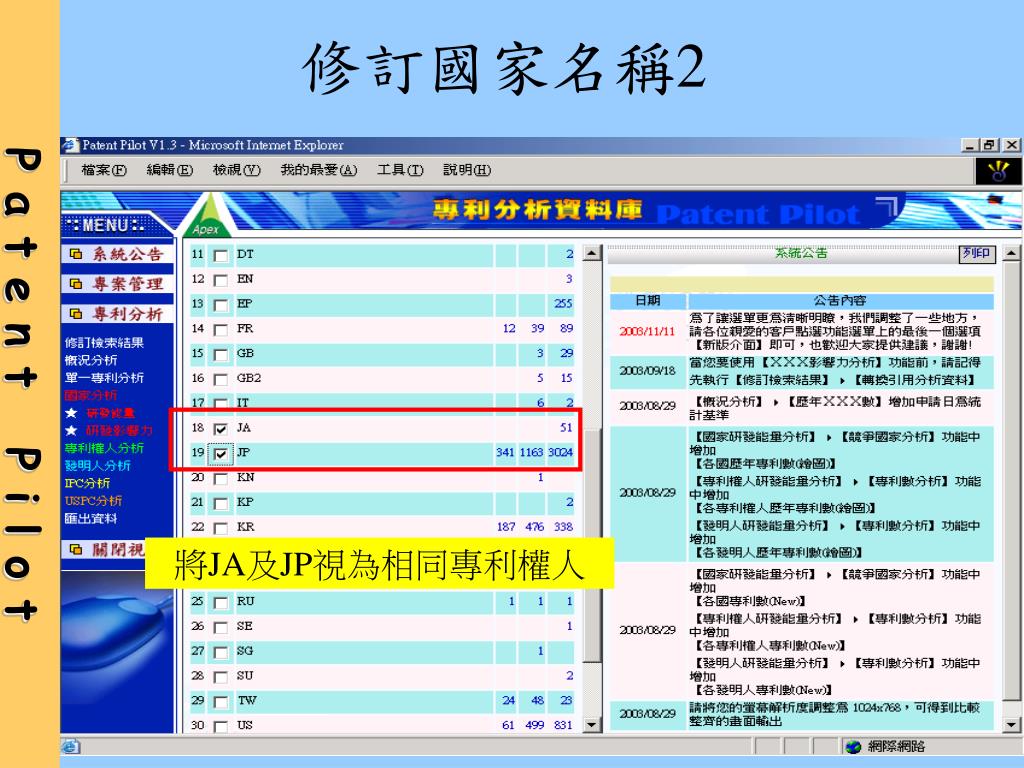Check the KP country checkbox
The image size is (1024, 768).
[x=221, y=504]
